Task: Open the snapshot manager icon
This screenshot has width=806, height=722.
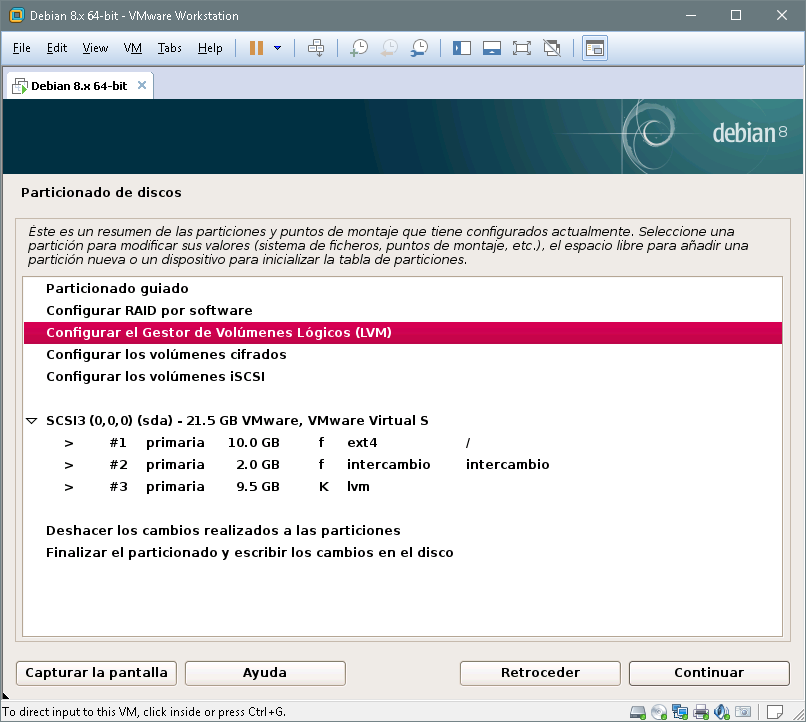Action: point(420,48)
